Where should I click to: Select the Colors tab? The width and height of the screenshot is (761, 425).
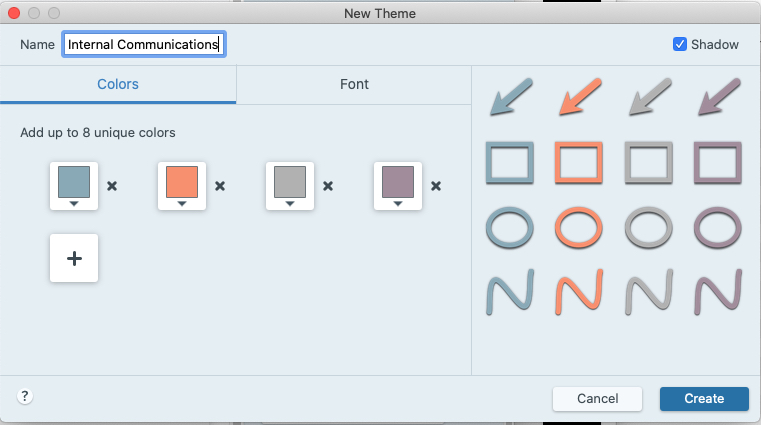point(118,84)
